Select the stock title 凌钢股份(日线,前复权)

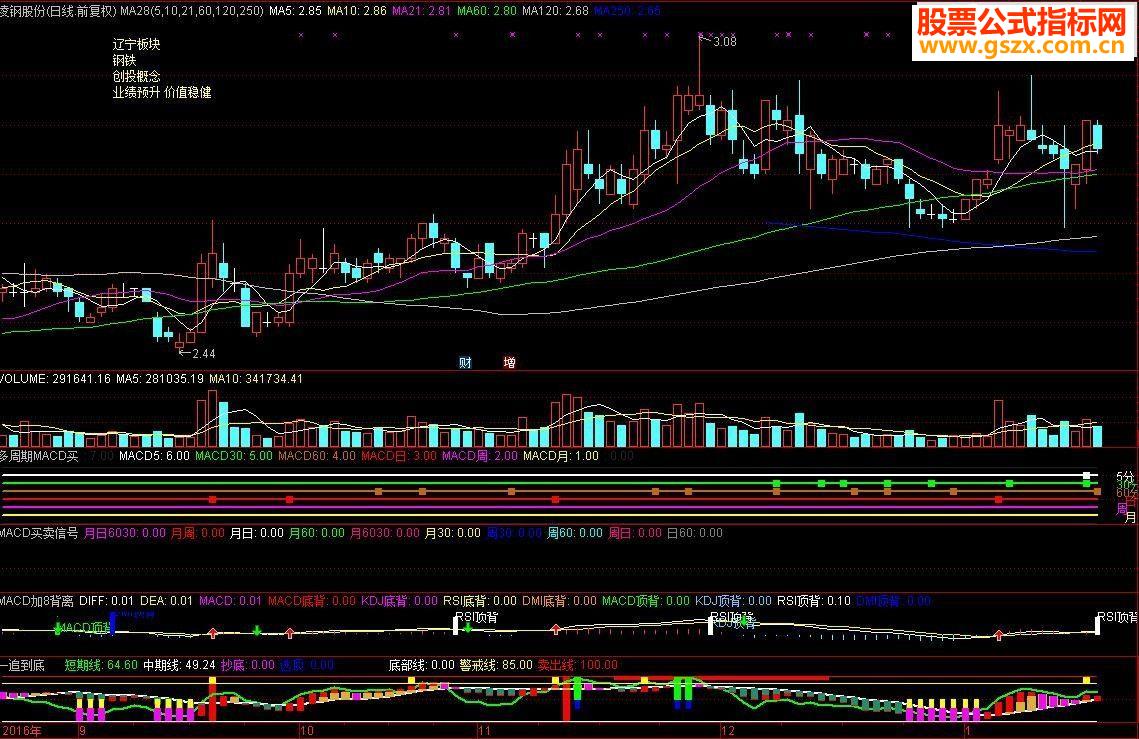tap(58, 11)
